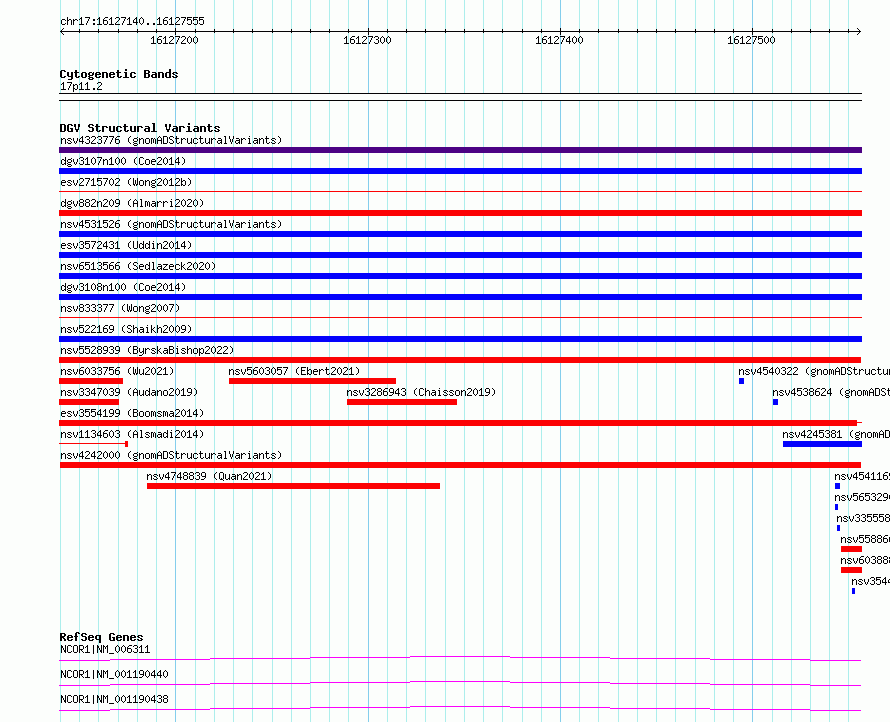This screenshot has height=722, width=890.
Task: Open nsv6033756 (Wu2021) variant
Action: tap(117, 371)
